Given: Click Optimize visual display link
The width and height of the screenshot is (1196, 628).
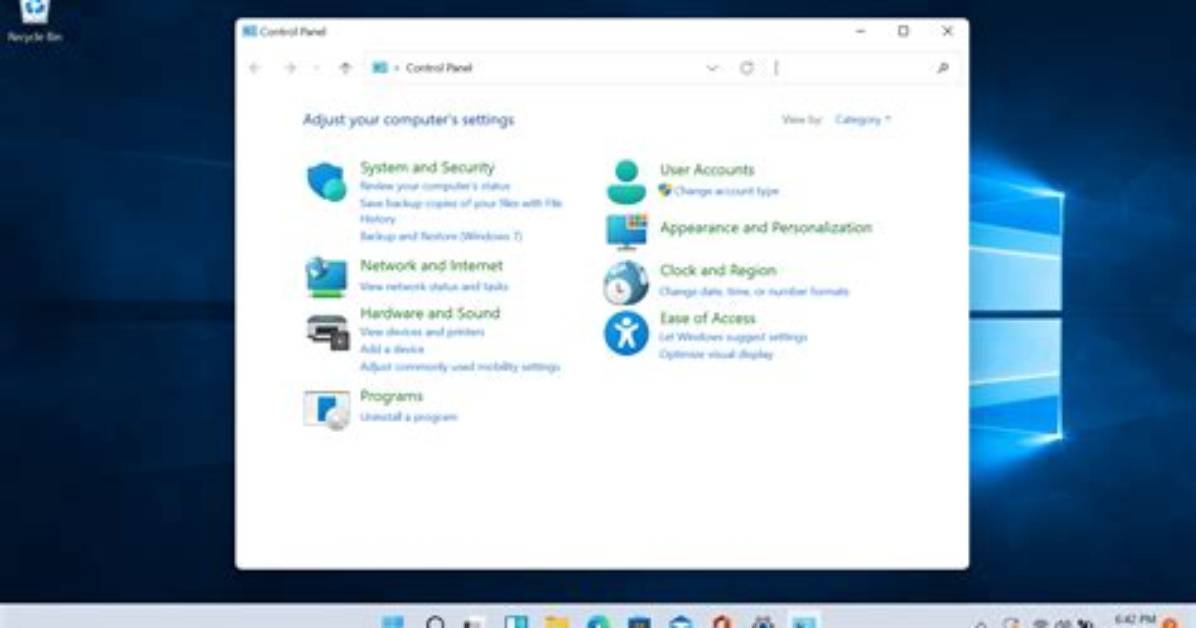Looking at the screenshot, I should tap(715, 355).
